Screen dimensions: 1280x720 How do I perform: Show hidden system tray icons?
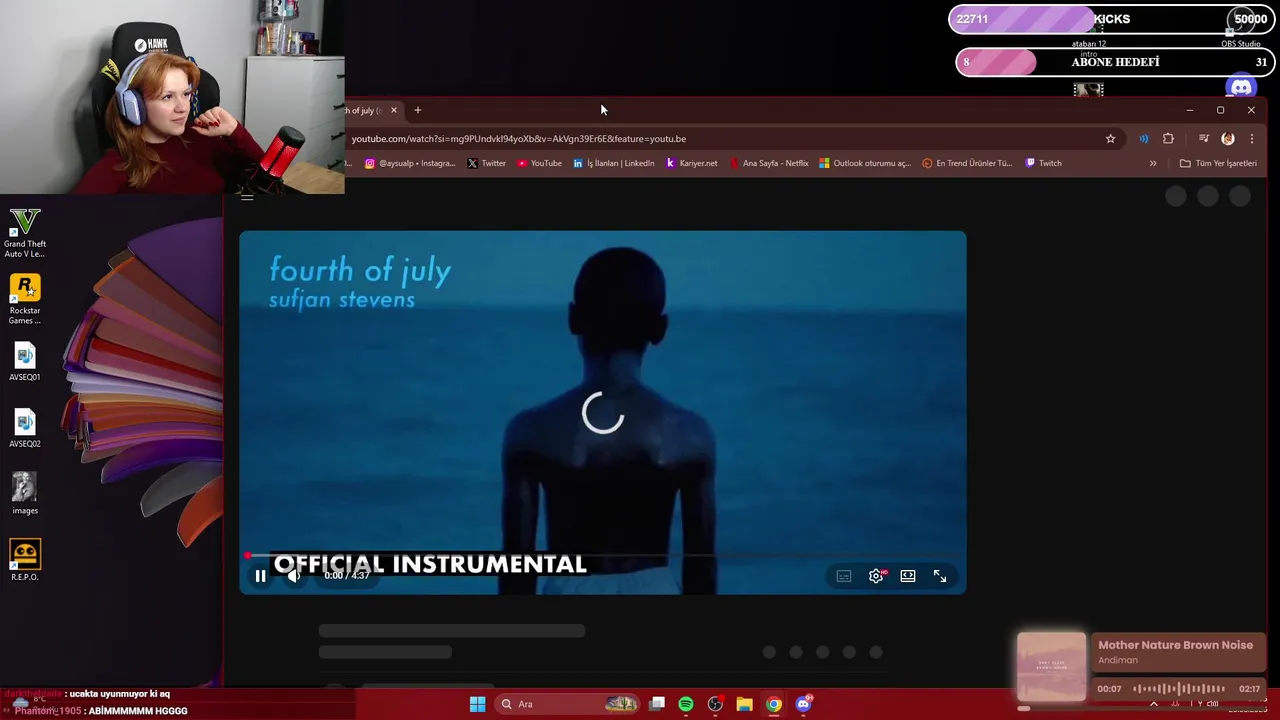coord(1153,704)
